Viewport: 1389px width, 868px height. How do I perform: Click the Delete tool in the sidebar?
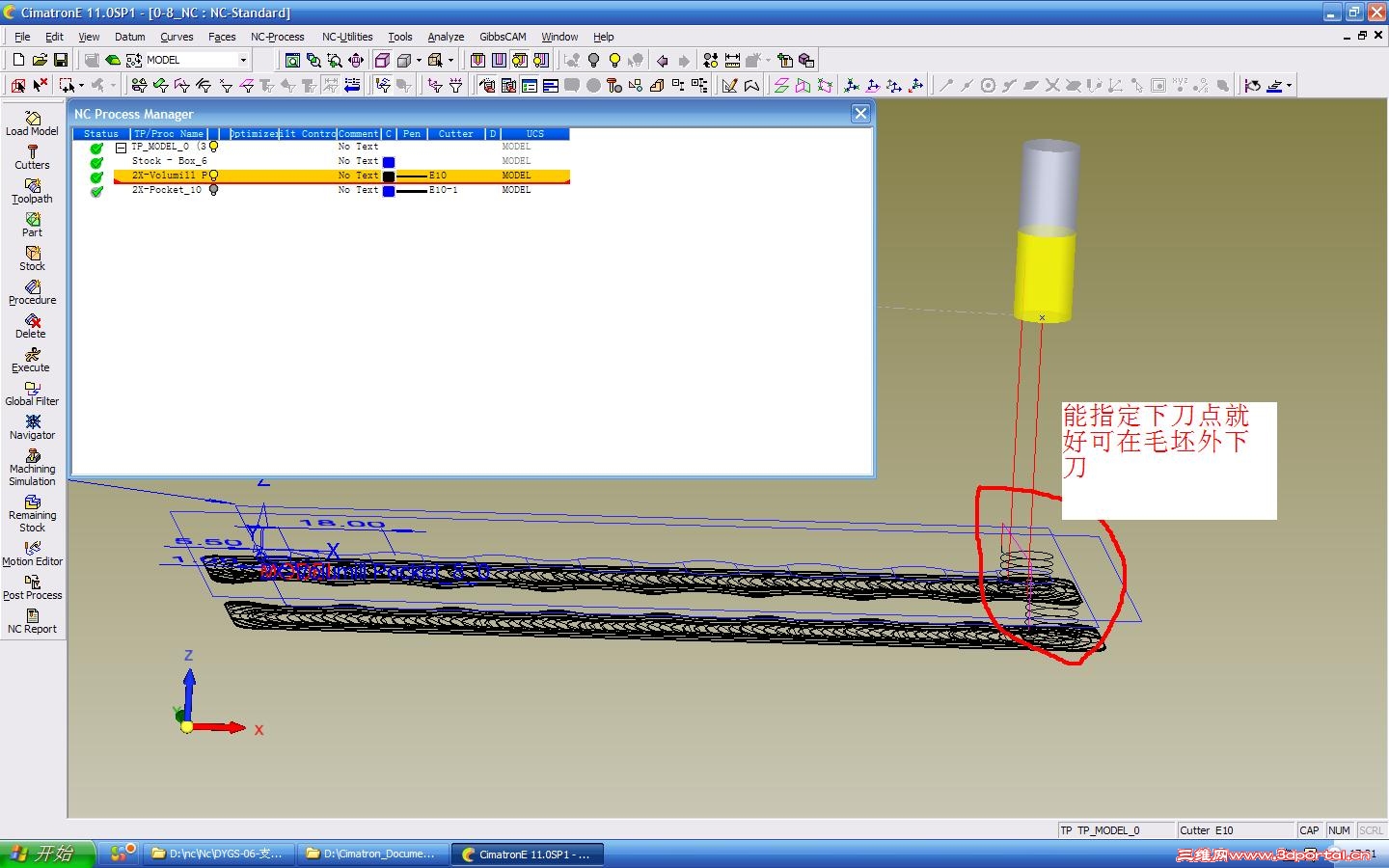click(33, 326)
